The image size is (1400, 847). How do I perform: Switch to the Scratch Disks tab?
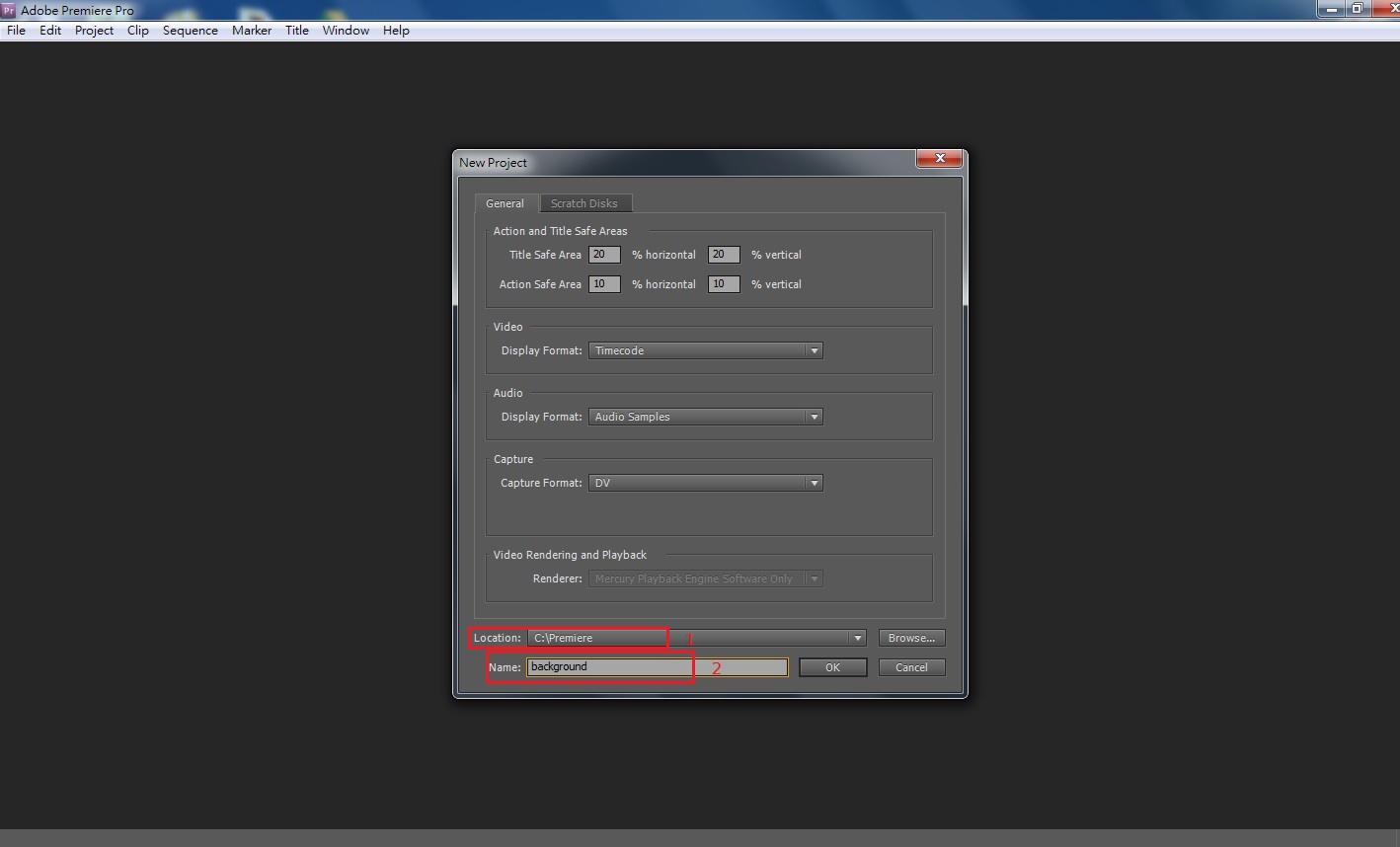(583, 203)
